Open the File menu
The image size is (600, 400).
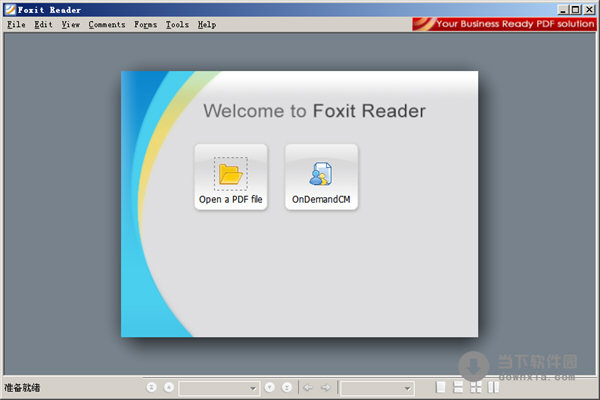click(x=16, y=24)
